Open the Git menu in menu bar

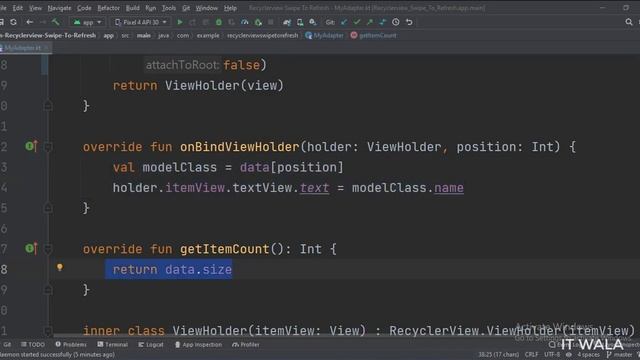[186, 8]
